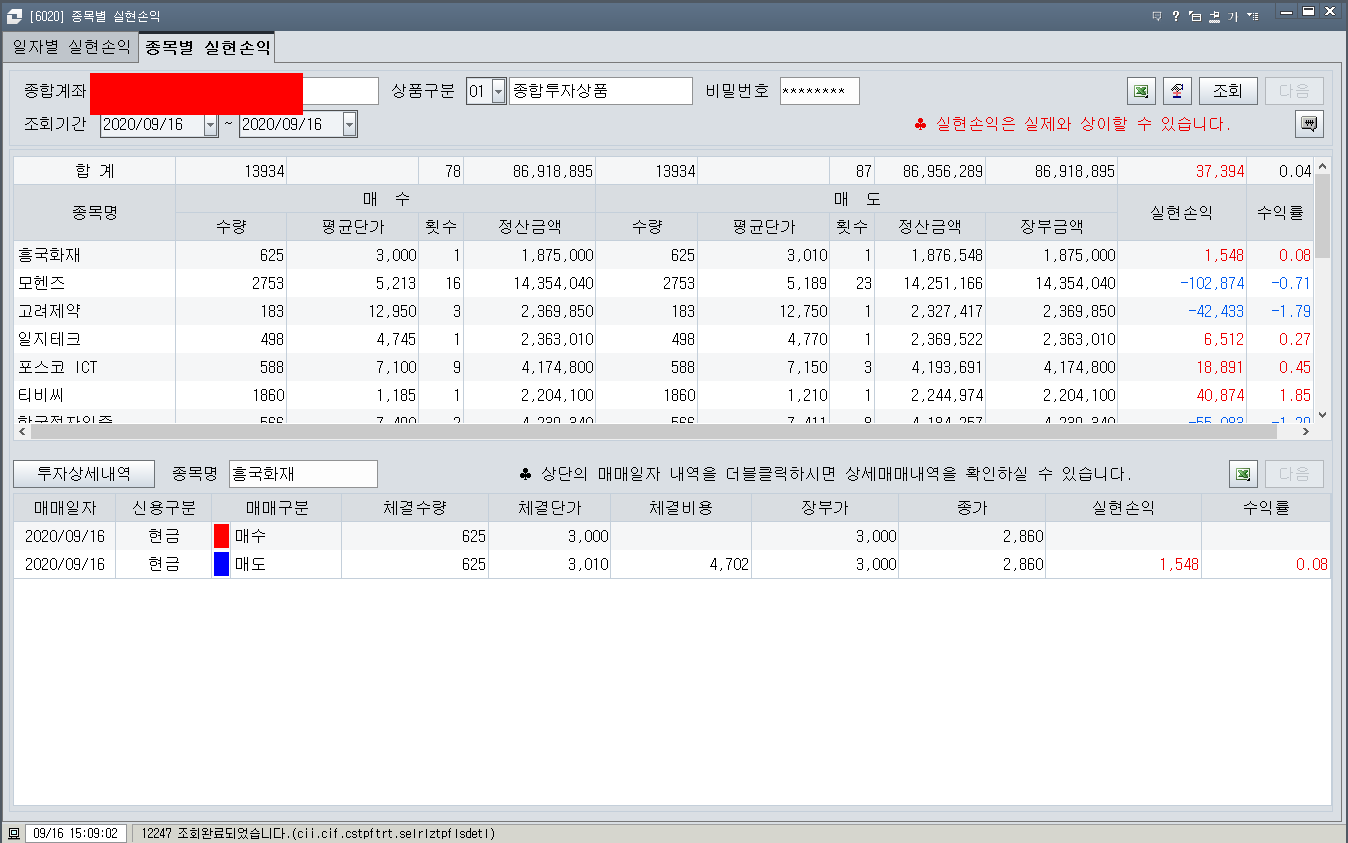Click the 40,874 profit value
The height and width of the screenshot is (843, 1348).
[1220, 395]
